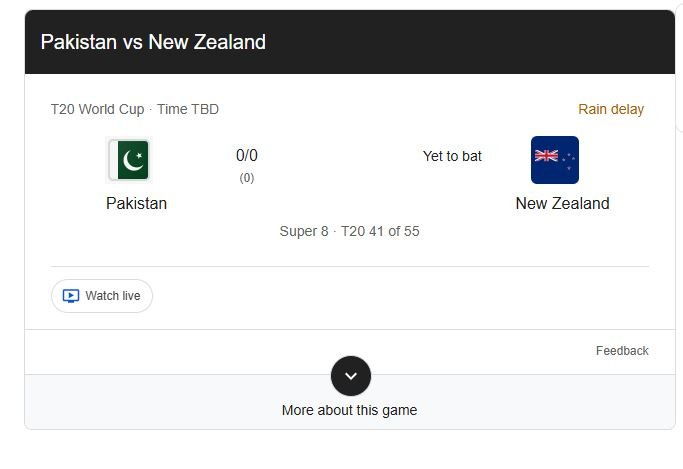Viewport: 683px width, 469px height.
Task: Click the (0) overs indicator
Action: coord(247,178)
